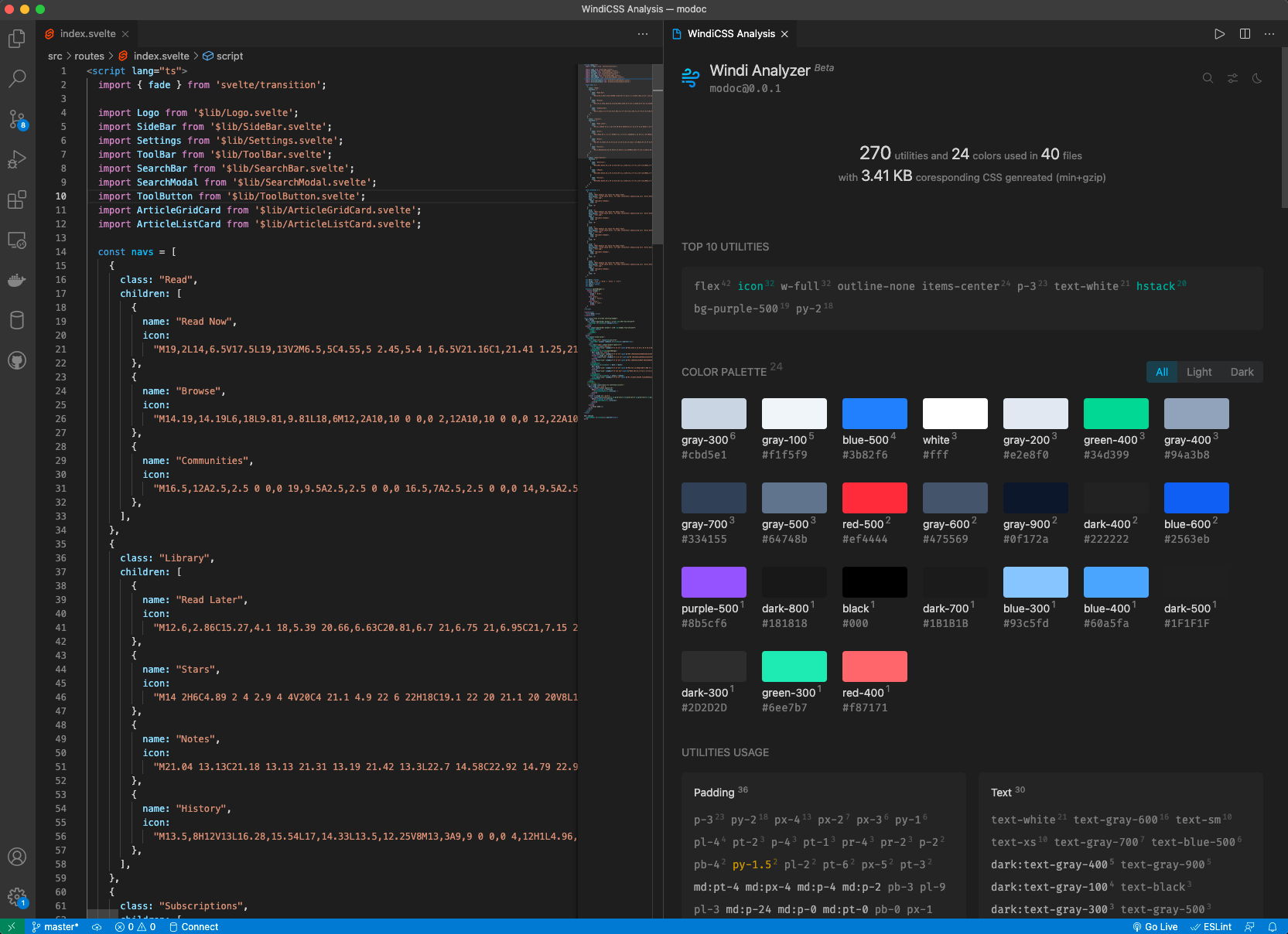Click the svelte file icon in breadcrumb
Screen dimensions: 1288x934
coord(123,56)
